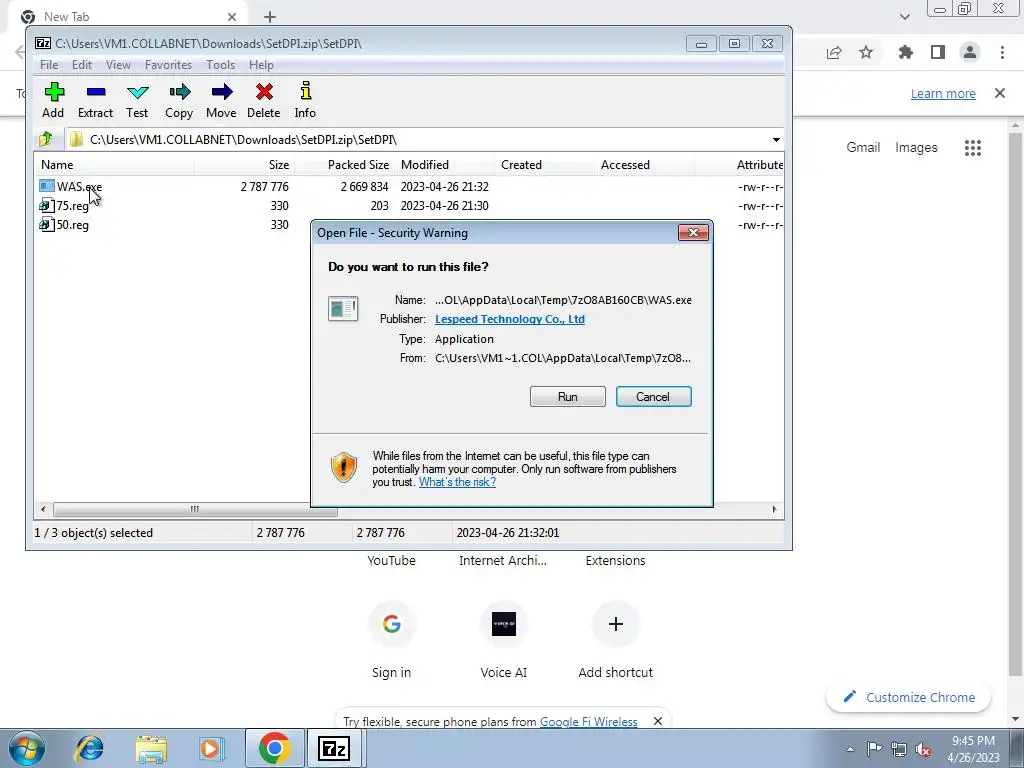Open the Favorites menu
The height and width of the screenshot is (768, 1024).
click(168, 65)
